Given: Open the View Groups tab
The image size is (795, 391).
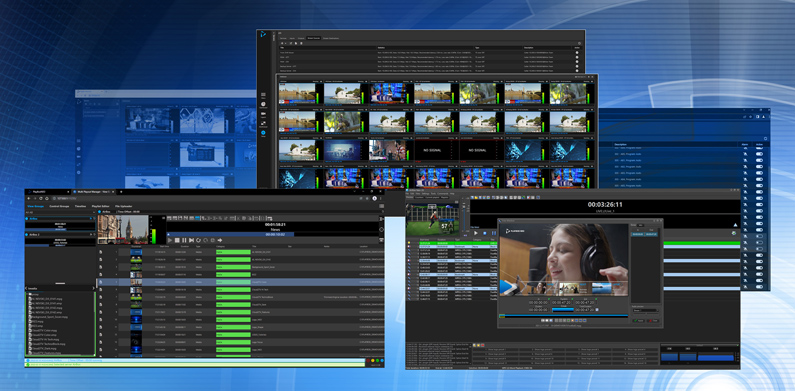Looking at the screenshot, I should 35,206.
